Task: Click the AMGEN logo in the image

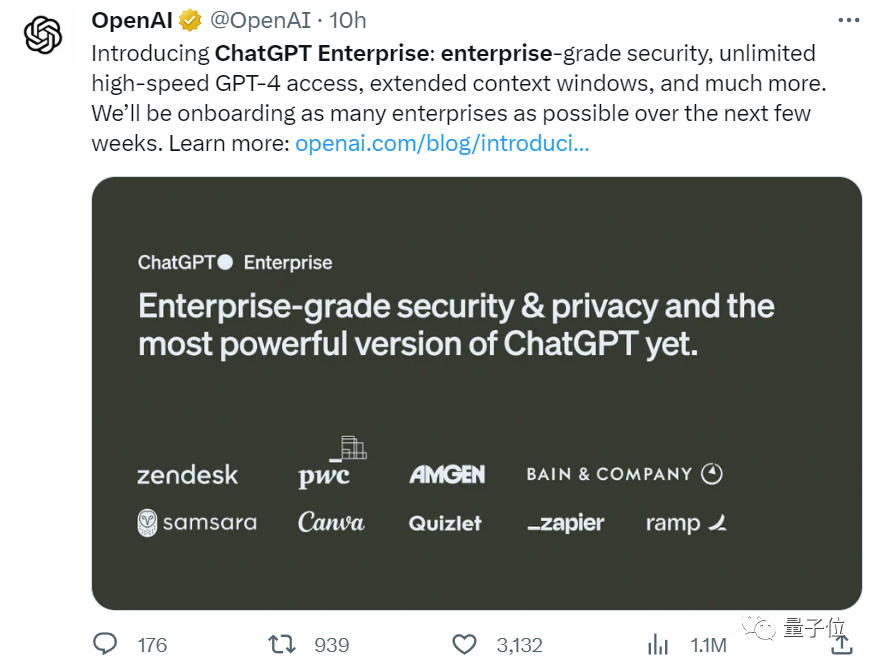Action: click(448, 474)
